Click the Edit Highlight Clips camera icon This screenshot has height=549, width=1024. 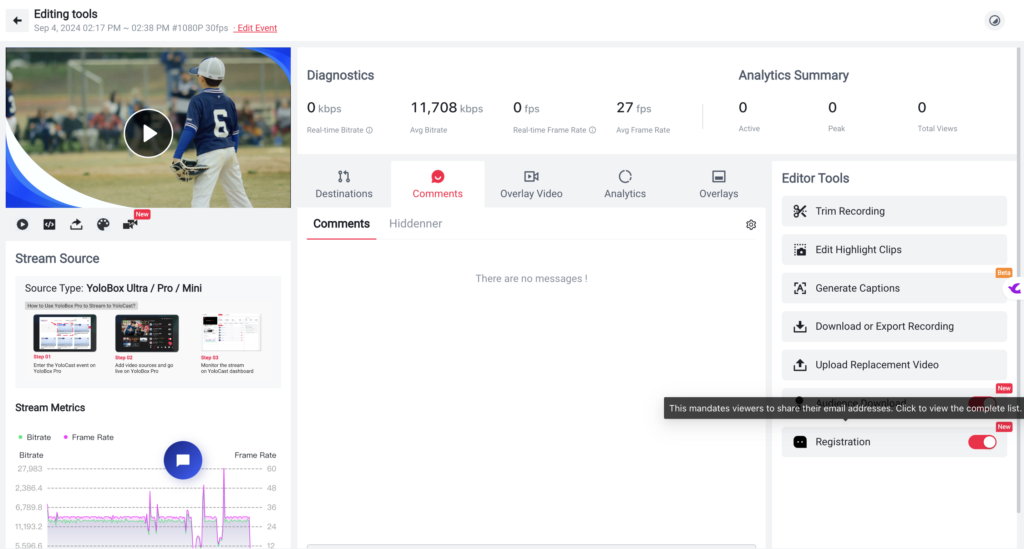[x=800, y=249]
